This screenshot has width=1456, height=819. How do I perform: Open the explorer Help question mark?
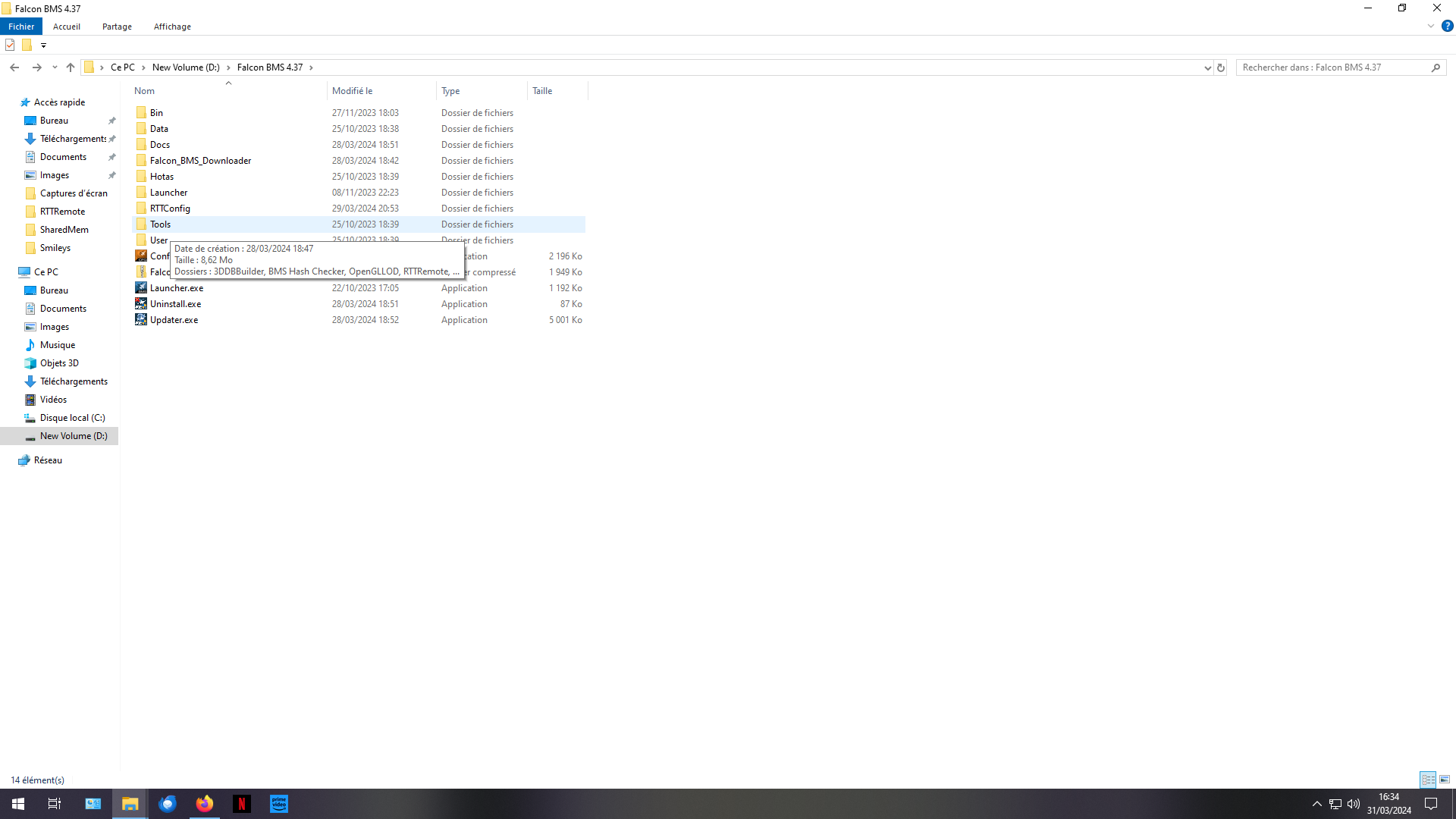tap(1447, 26)
